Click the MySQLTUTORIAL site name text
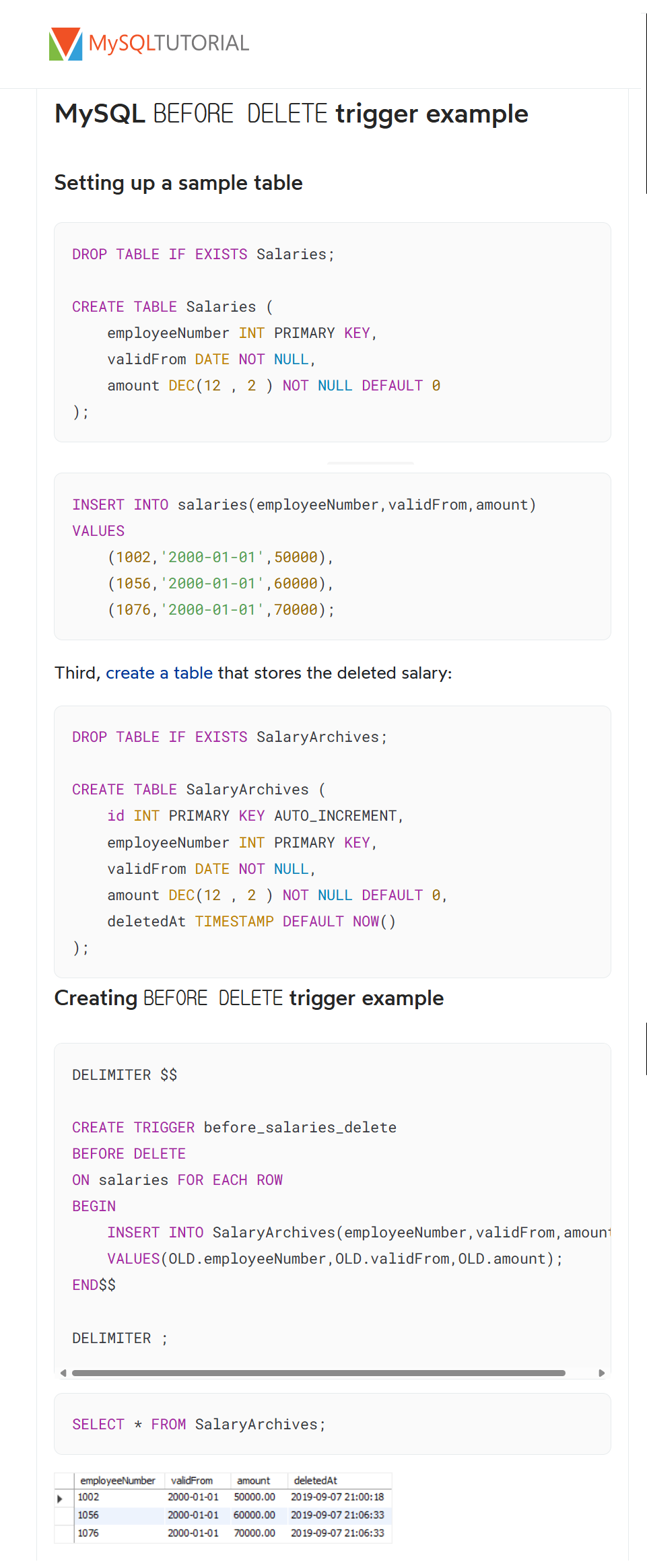 (x=169, y=44)
